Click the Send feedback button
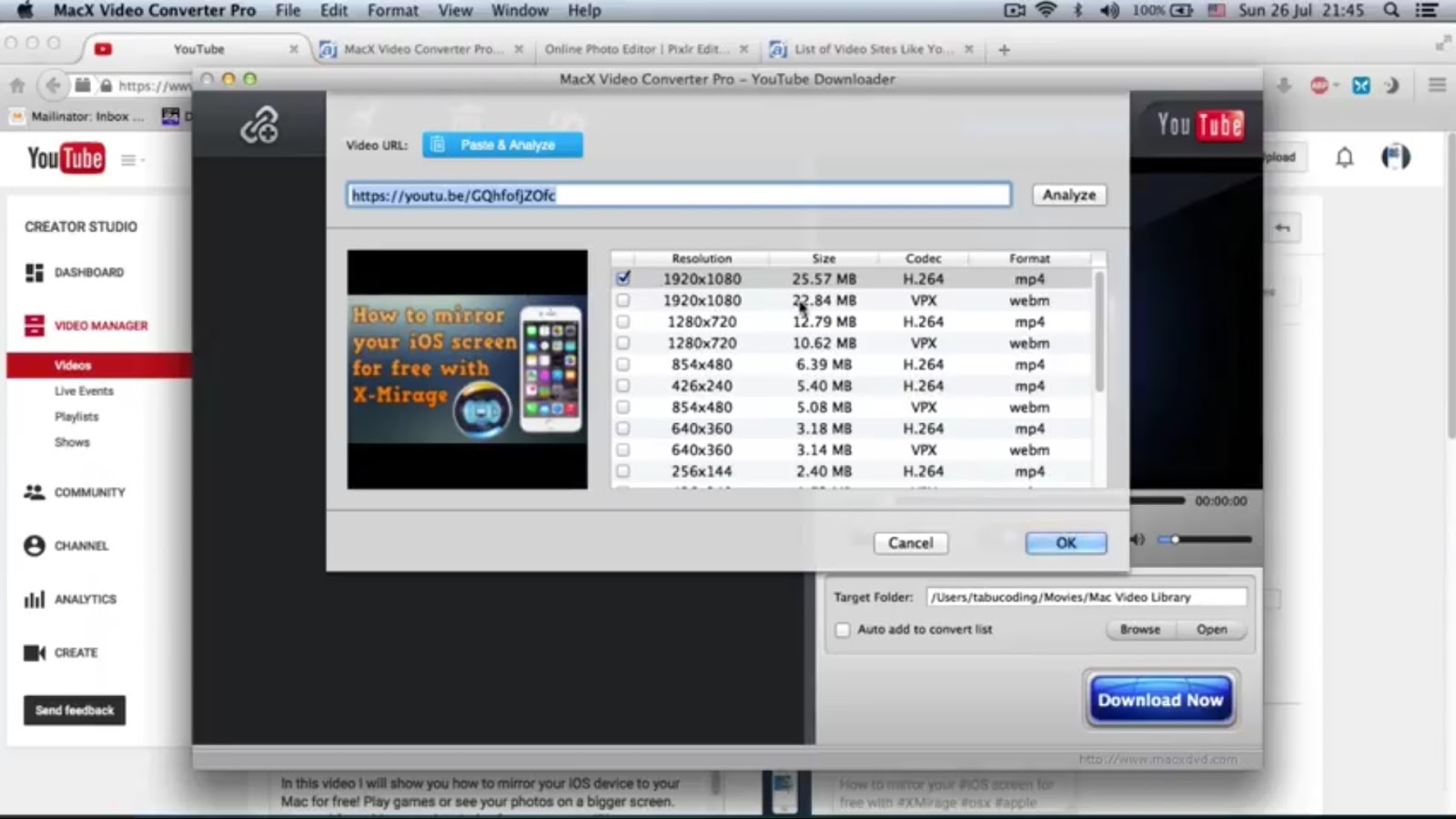The image size is (1456, 819). [75, 711]
